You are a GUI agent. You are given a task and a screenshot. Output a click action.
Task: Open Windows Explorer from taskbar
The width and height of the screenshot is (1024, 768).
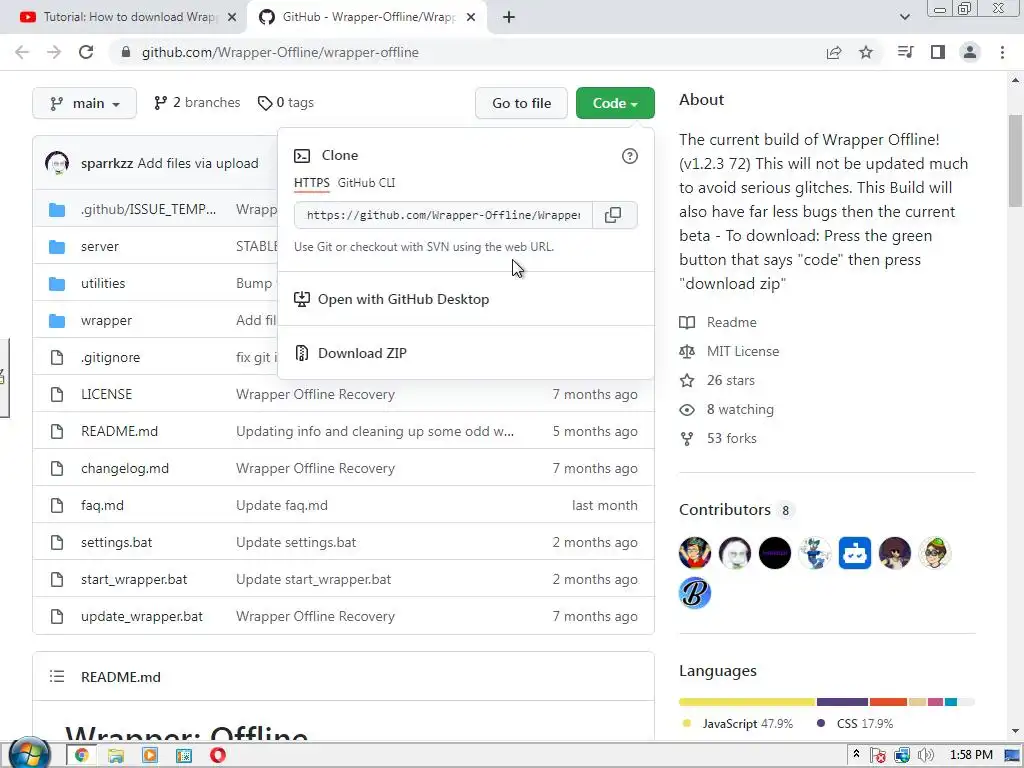click(x=116, y=755)
